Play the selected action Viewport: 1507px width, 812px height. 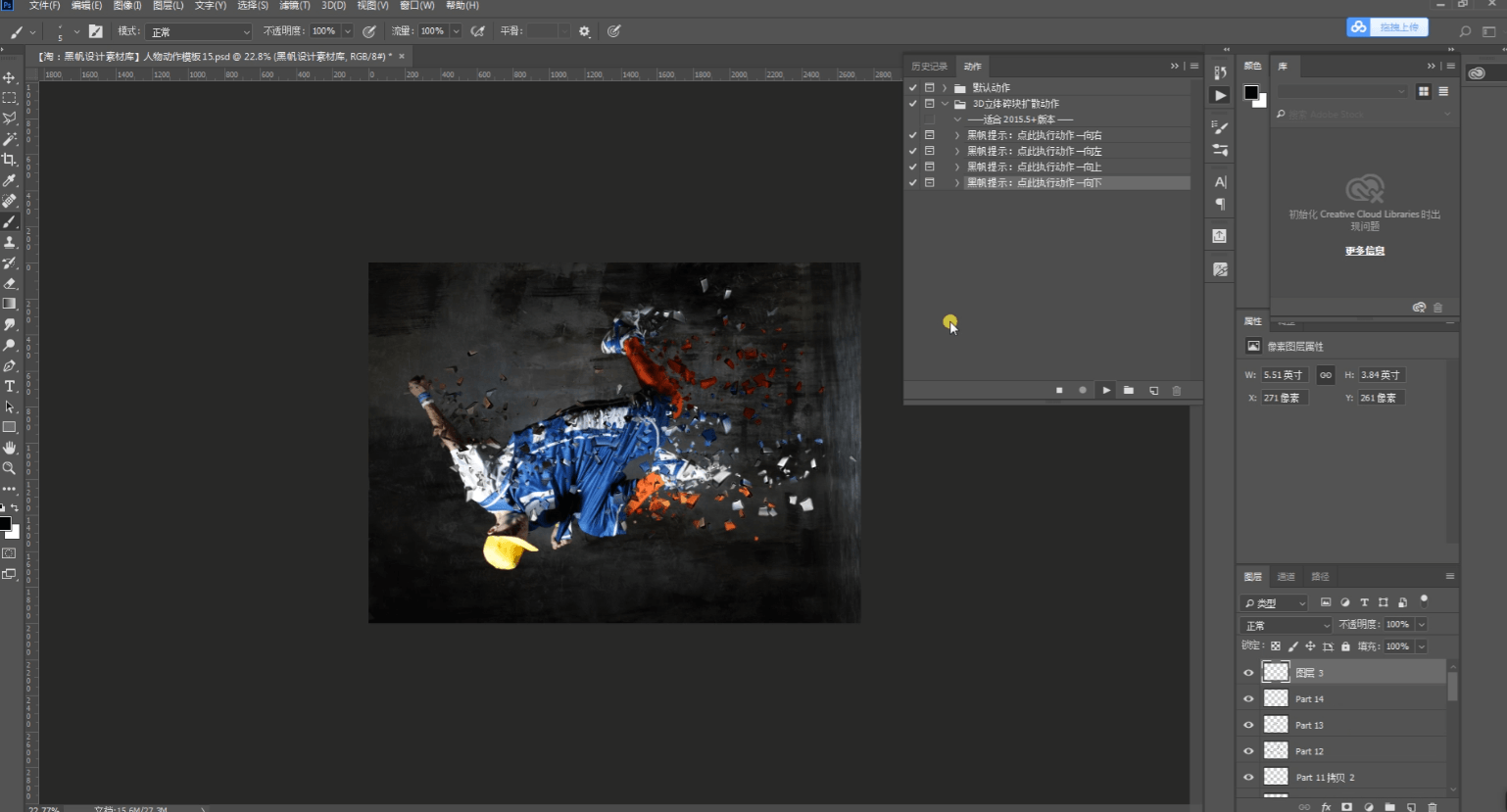pyautogui.click(x=1106, y=391)
